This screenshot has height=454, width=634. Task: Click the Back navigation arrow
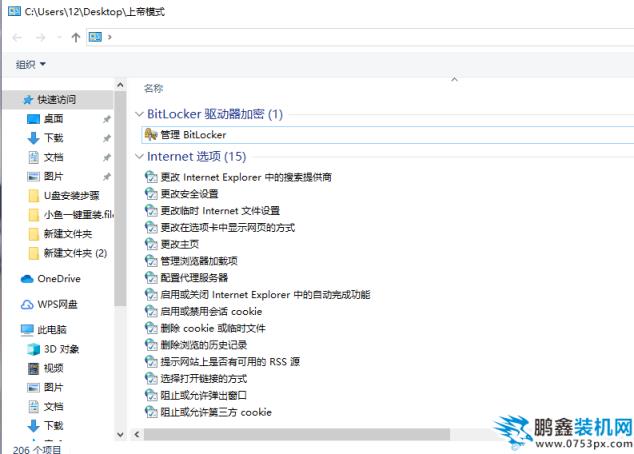pyautogui.click(x=17, y=38)
